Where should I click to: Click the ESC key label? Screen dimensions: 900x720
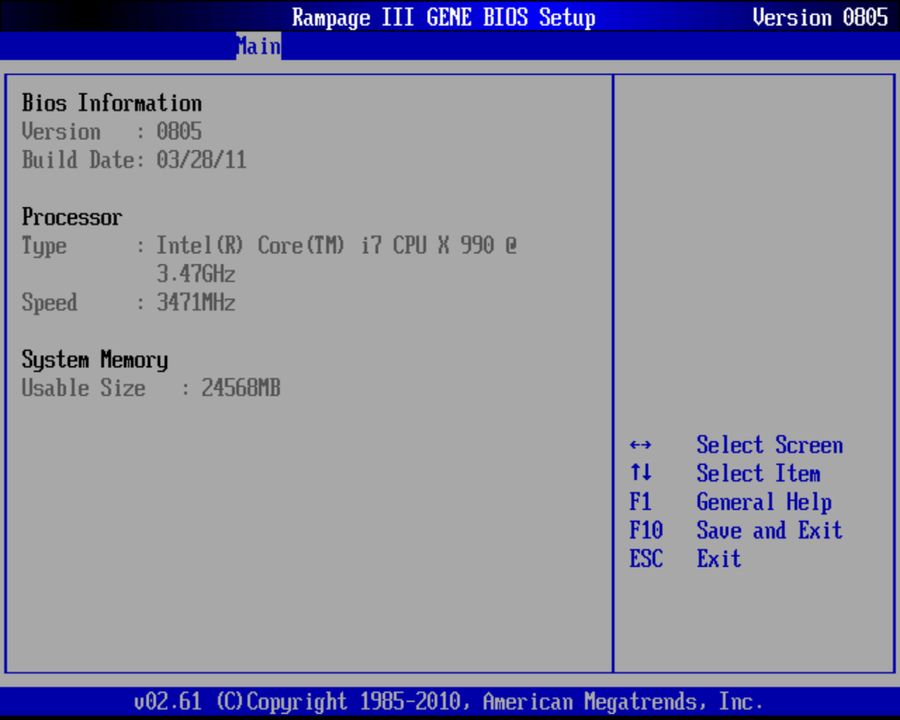pos(646,559)
